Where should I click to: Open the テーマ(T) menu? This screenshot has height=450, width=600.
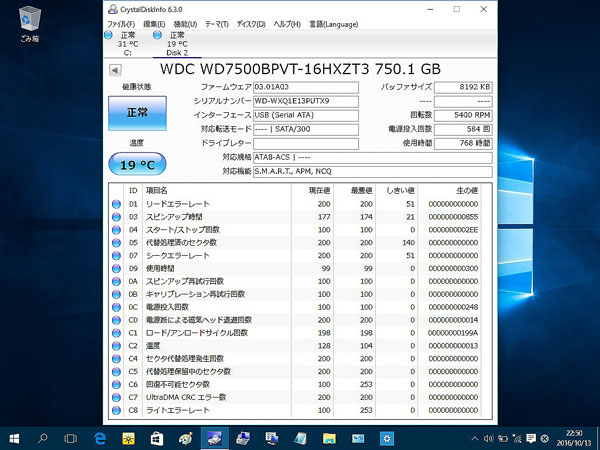(x=217, y=24)
